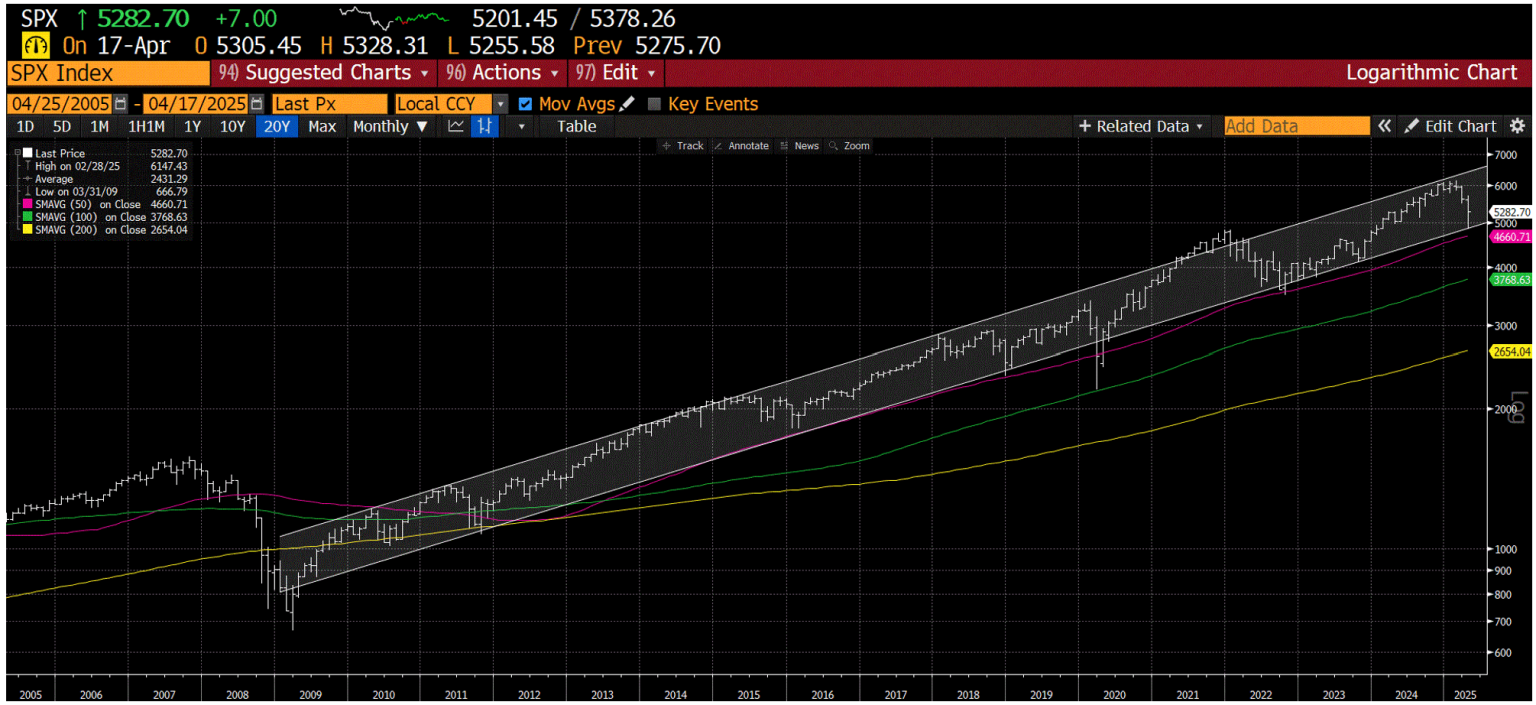This screenshot has height=705, width=1536.
Task: Open the Monthly periodicity dropdown
Action: pyautogui.click(x=390, y=126)
